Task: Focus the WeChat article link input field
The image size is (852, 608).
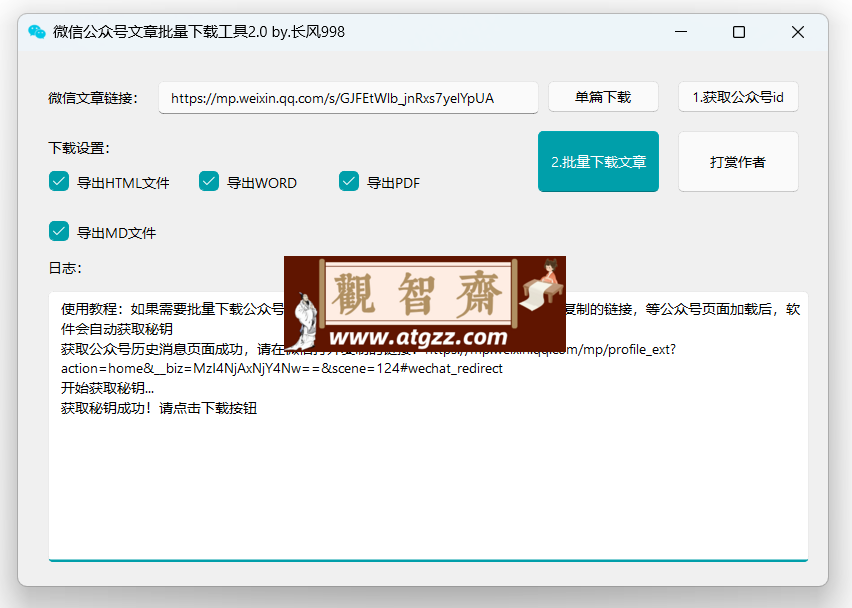Action: click(x=348, y=98)
